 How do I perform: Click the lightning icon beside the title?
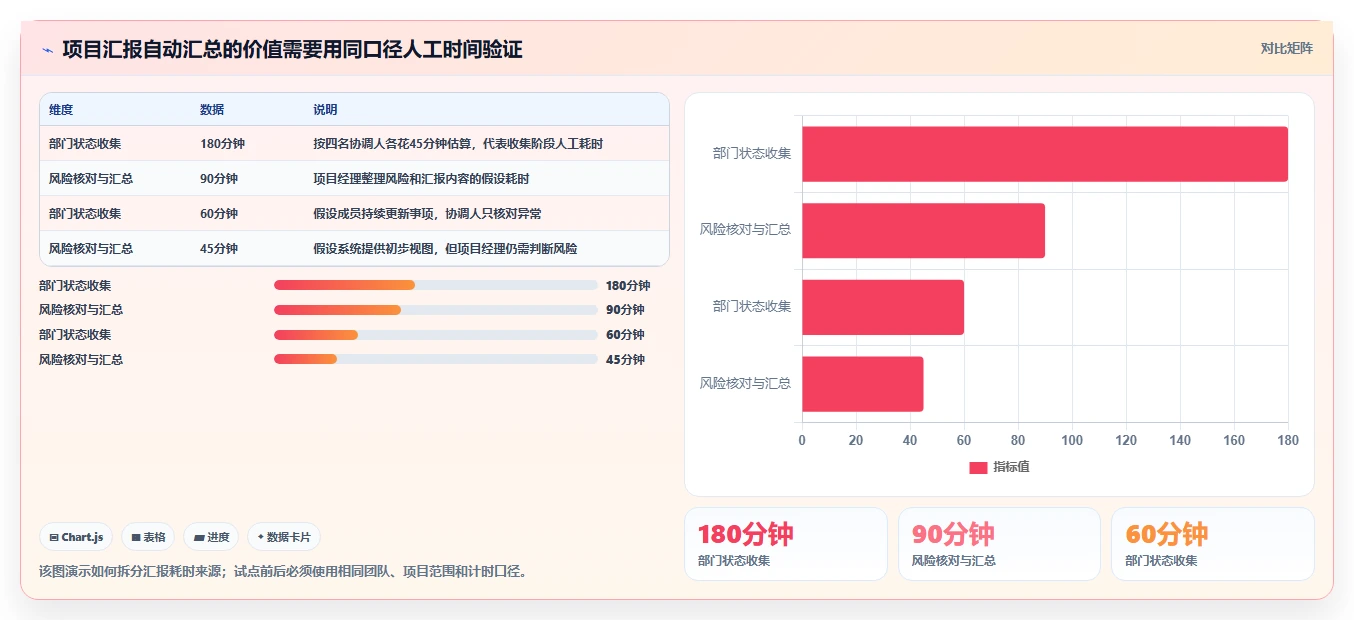[47, 50]
